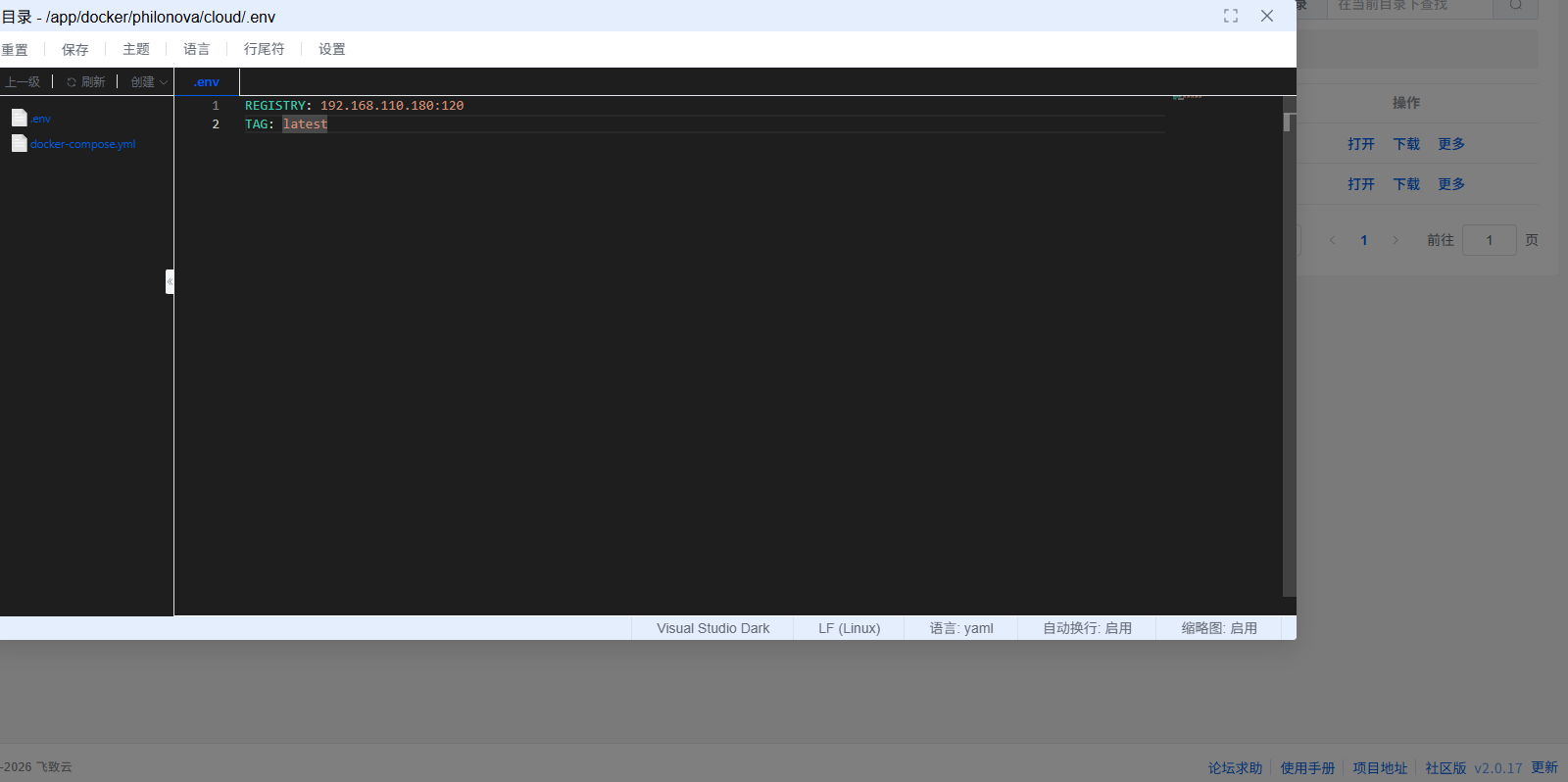Click the editor vertical scrollbar thumb
The image size is (1568, 782).
click(x=1289, y=122)
